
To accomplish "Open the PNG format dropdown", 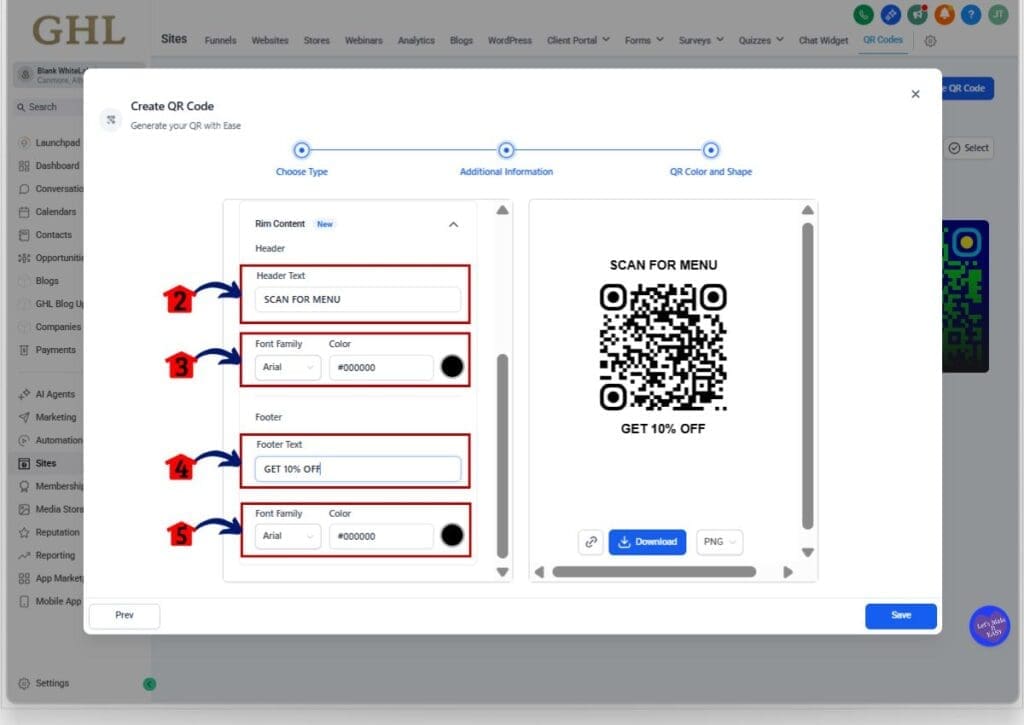I will tap(720, 542).
